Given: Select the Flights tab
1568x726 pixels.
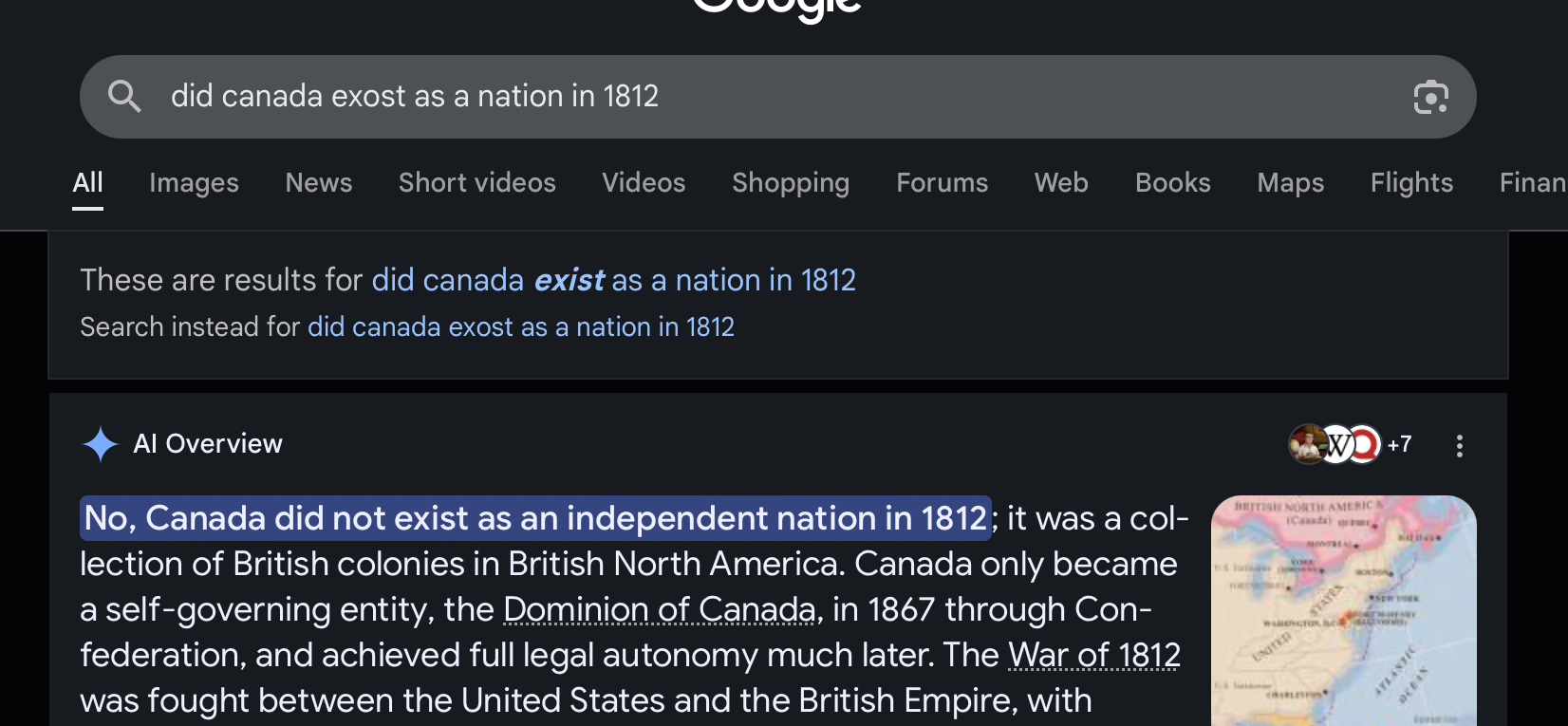Looking at the screenshot, I should click(1411, 182).
